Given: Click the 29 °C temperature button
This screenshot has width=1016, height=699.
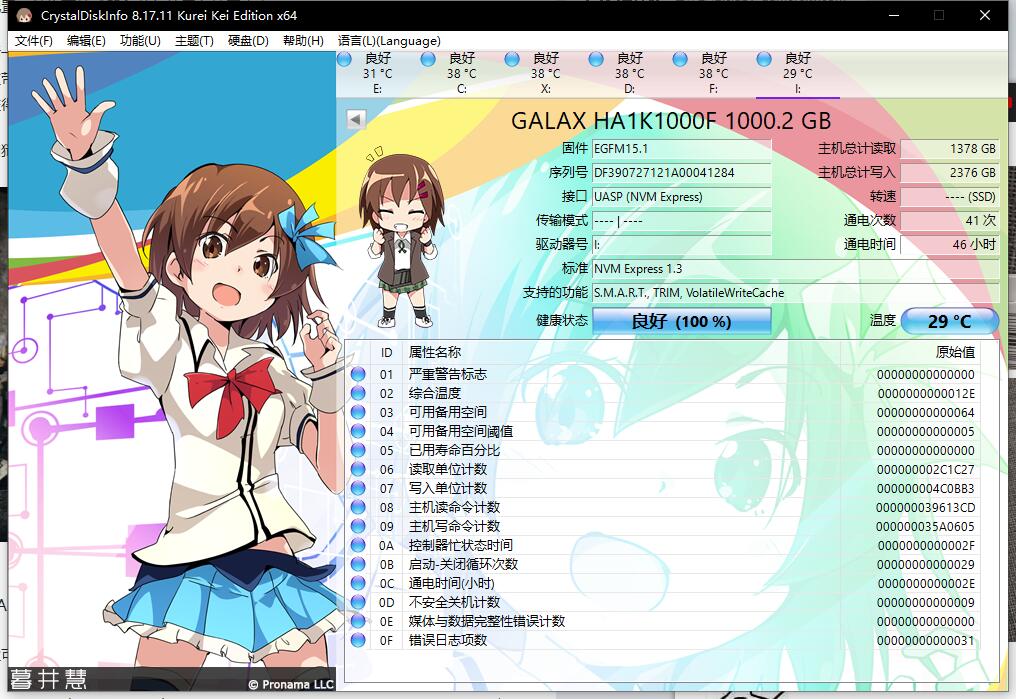Looking at the screenshot, I should tap(949, 321).
